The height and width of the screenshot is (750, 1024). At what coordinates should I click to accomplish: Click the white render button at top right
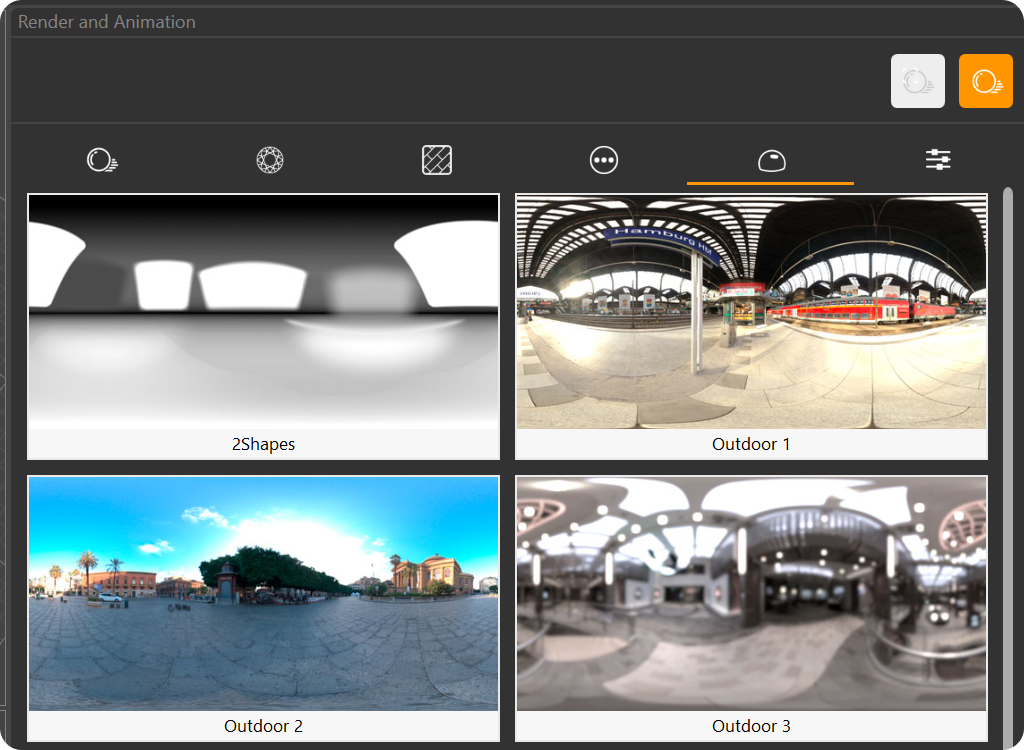point(917,81)
